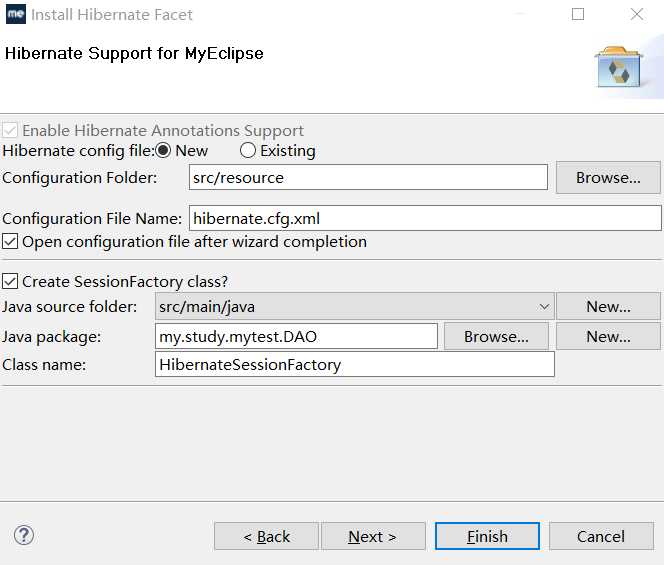Screen dimensions: 664x565
Task: Focus the Configuration File Name field
Action: click(425, 219)
